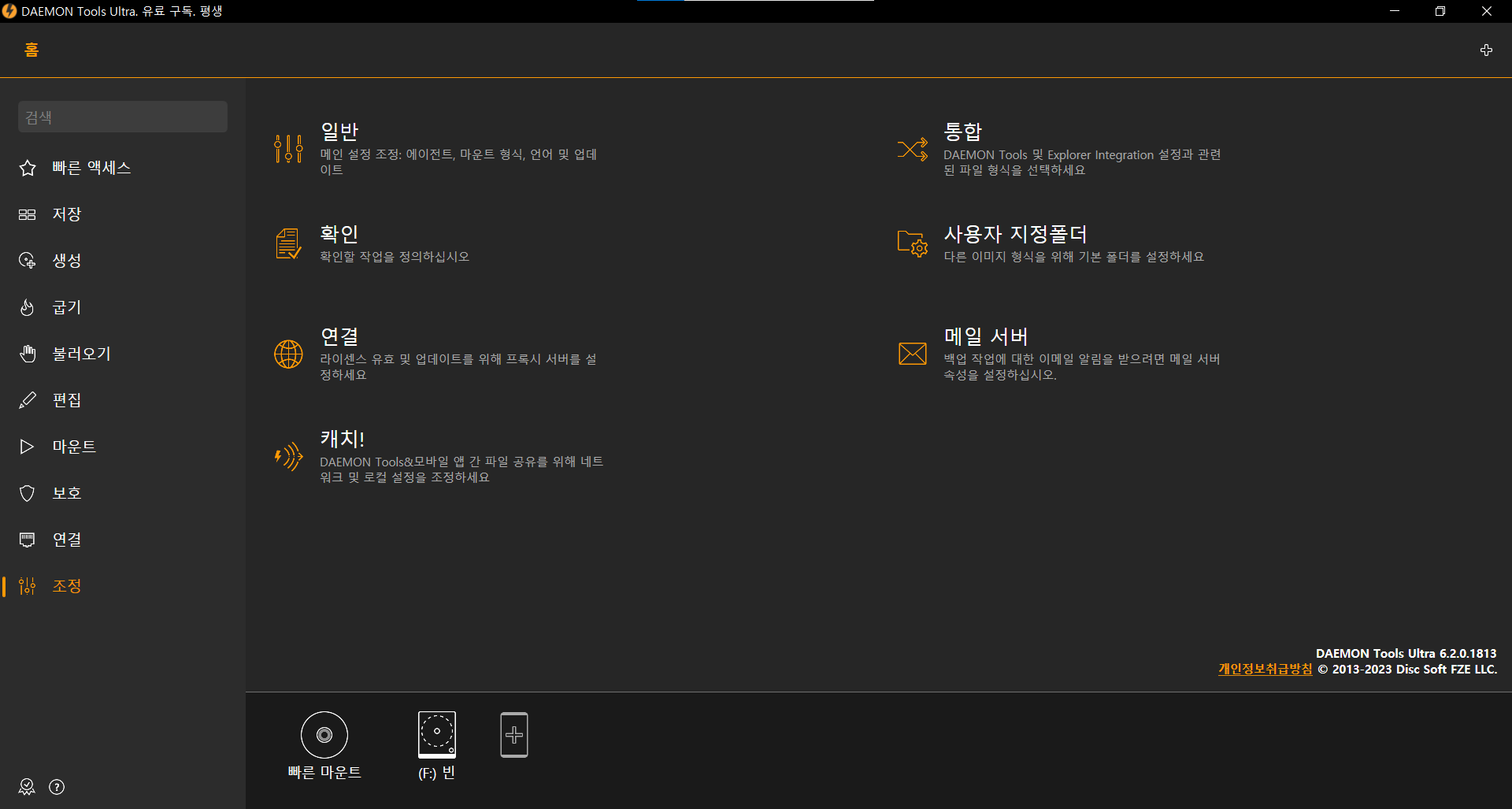Click the 보호 shield icon

click(x=28, y=493)
